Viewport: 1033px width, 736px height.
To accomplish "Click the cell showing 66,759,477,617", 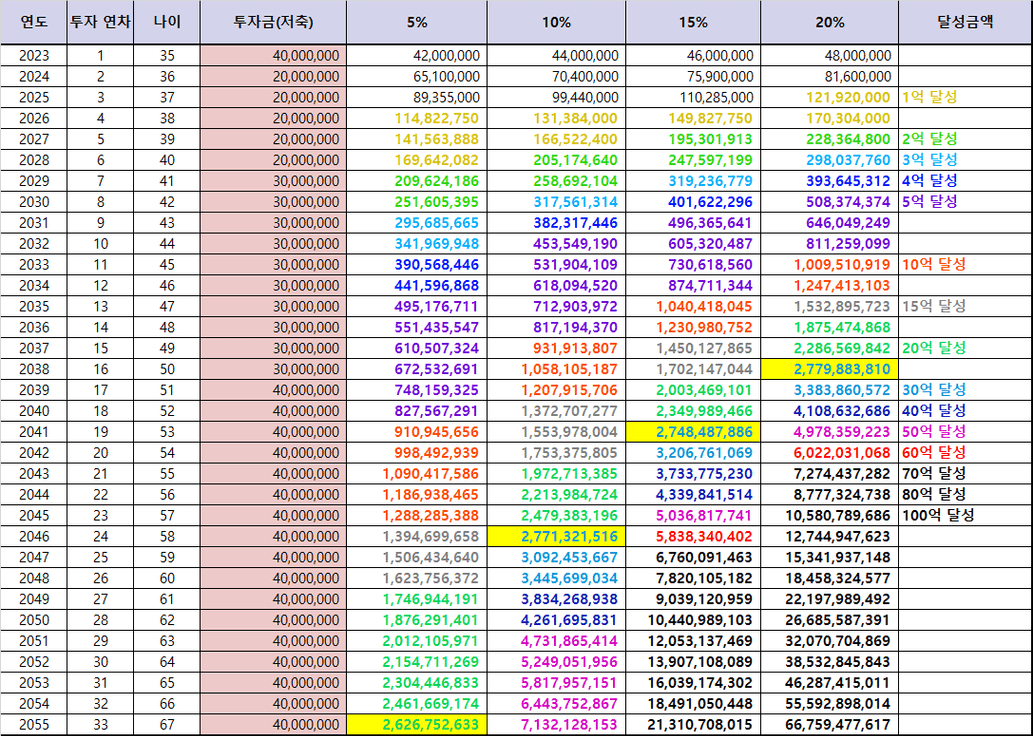I will (x=829, y=724).
